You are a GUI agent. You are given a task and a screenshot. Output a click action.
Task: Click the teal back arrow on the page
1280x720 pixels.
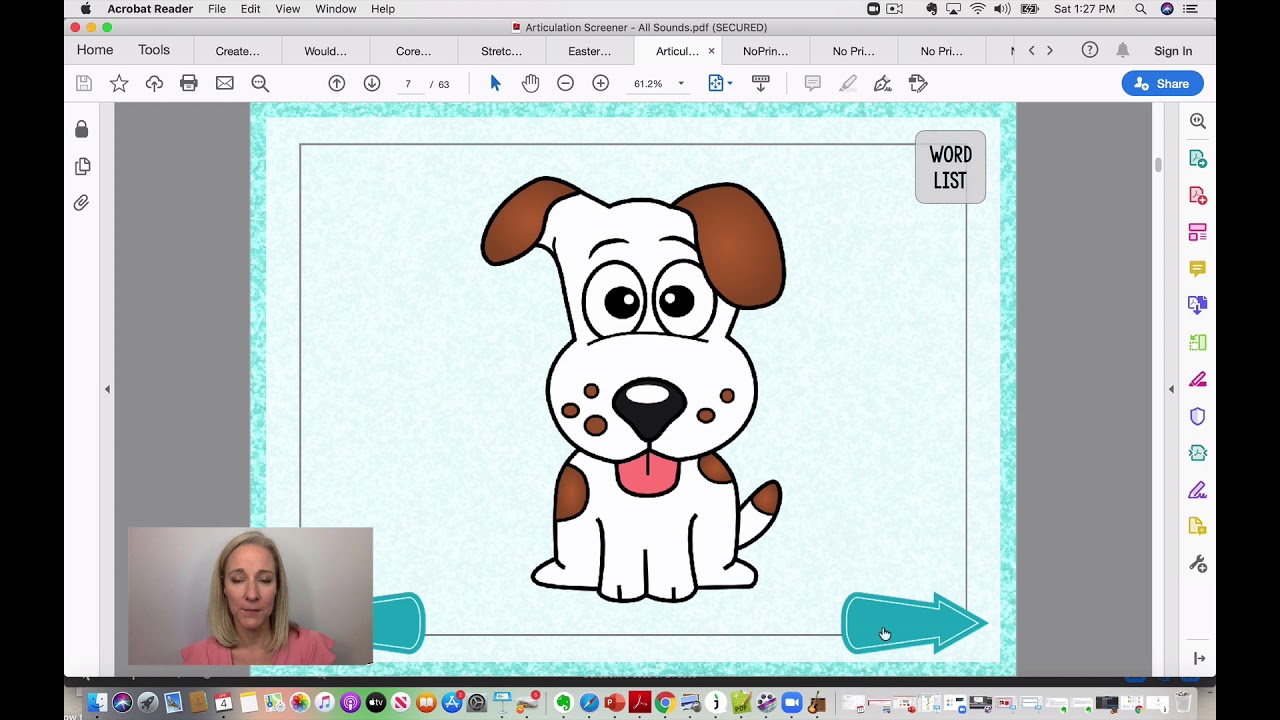tap(399, 622)
